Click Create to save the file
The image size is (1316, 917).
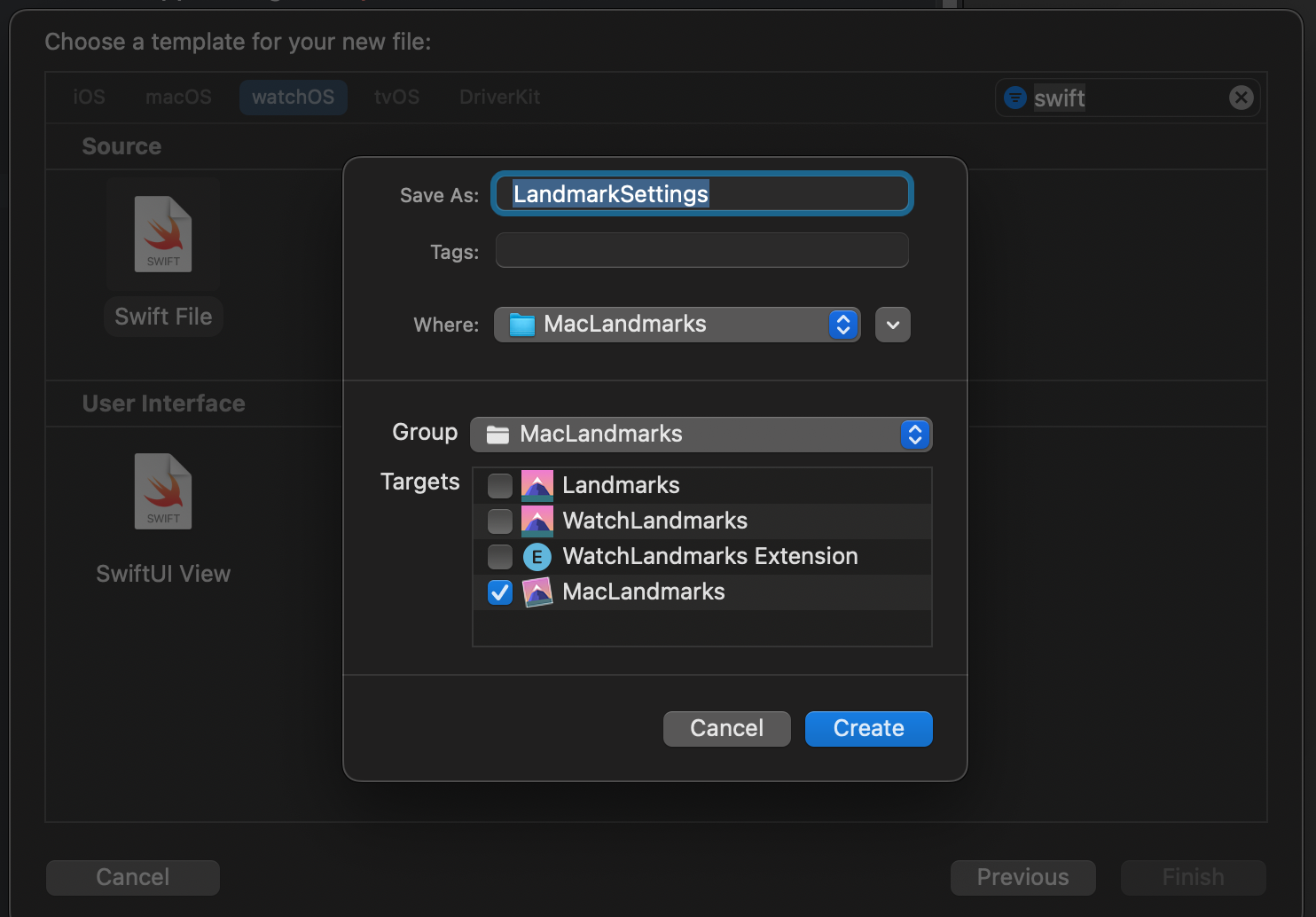click(x=869, y=729)
